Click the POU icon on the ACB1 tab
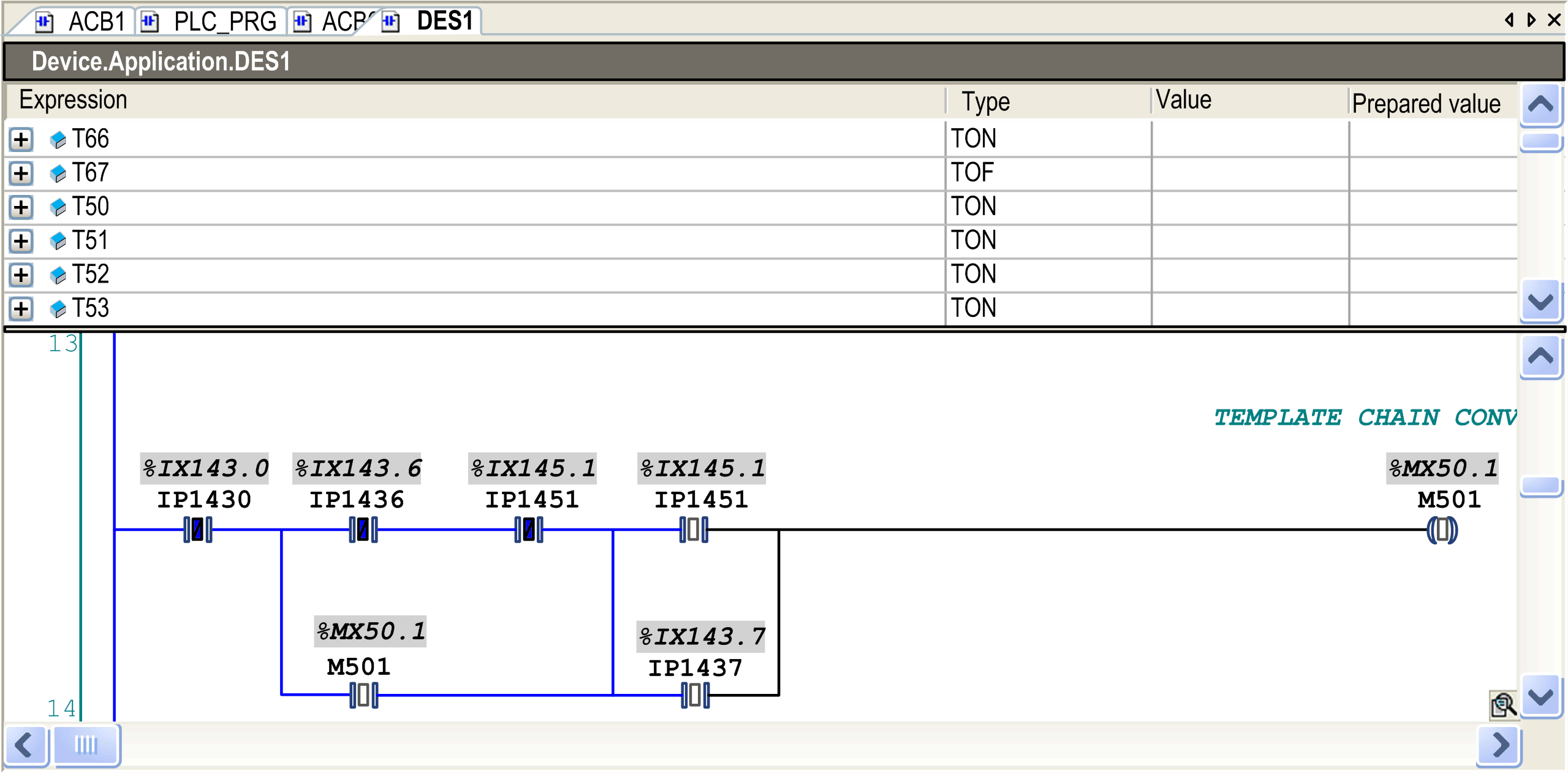This screenshot has width=1568, height=773. pyautogui.click(x=43, y=20)
